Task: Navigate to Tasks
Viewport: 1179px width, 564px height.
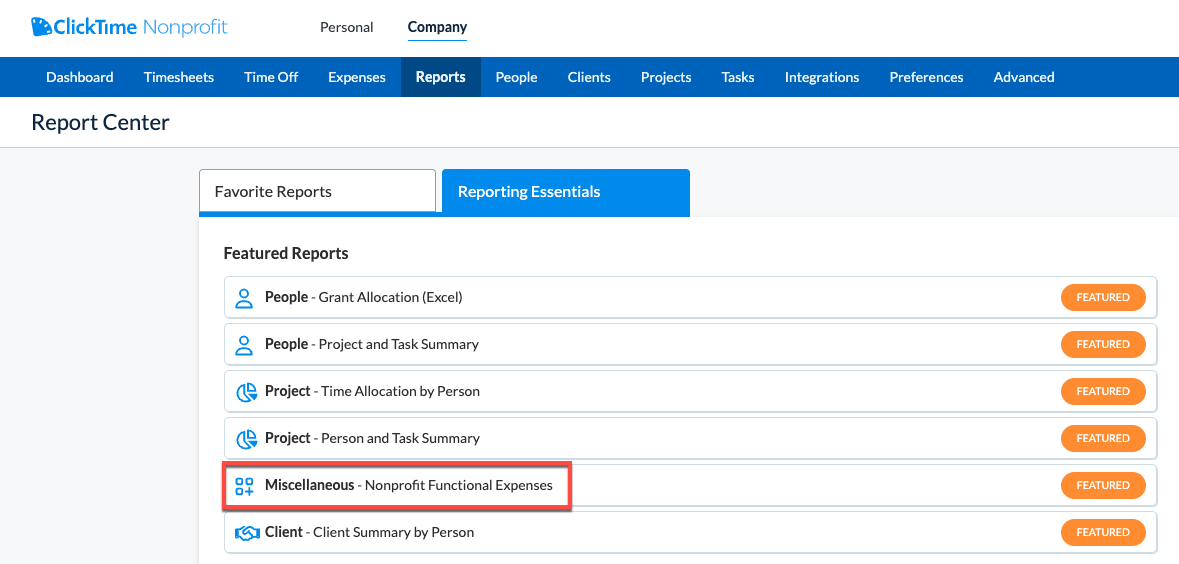Action: pos(738,77)
